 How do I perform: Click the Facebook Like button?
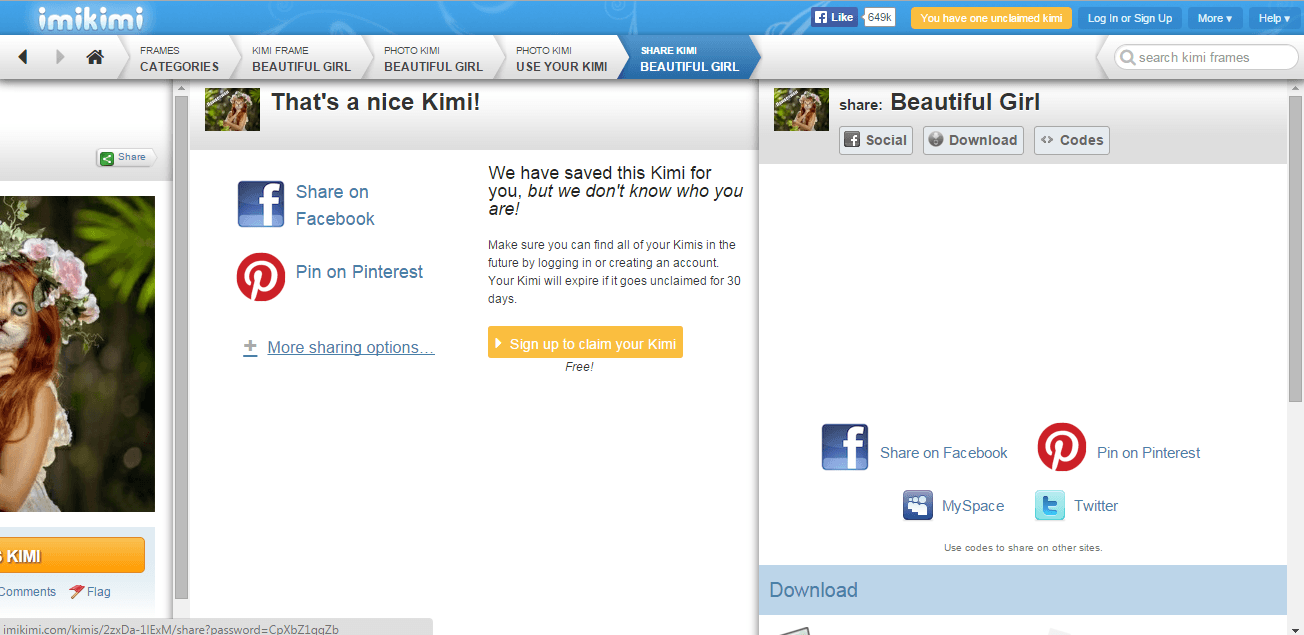[x=834, y=18]
